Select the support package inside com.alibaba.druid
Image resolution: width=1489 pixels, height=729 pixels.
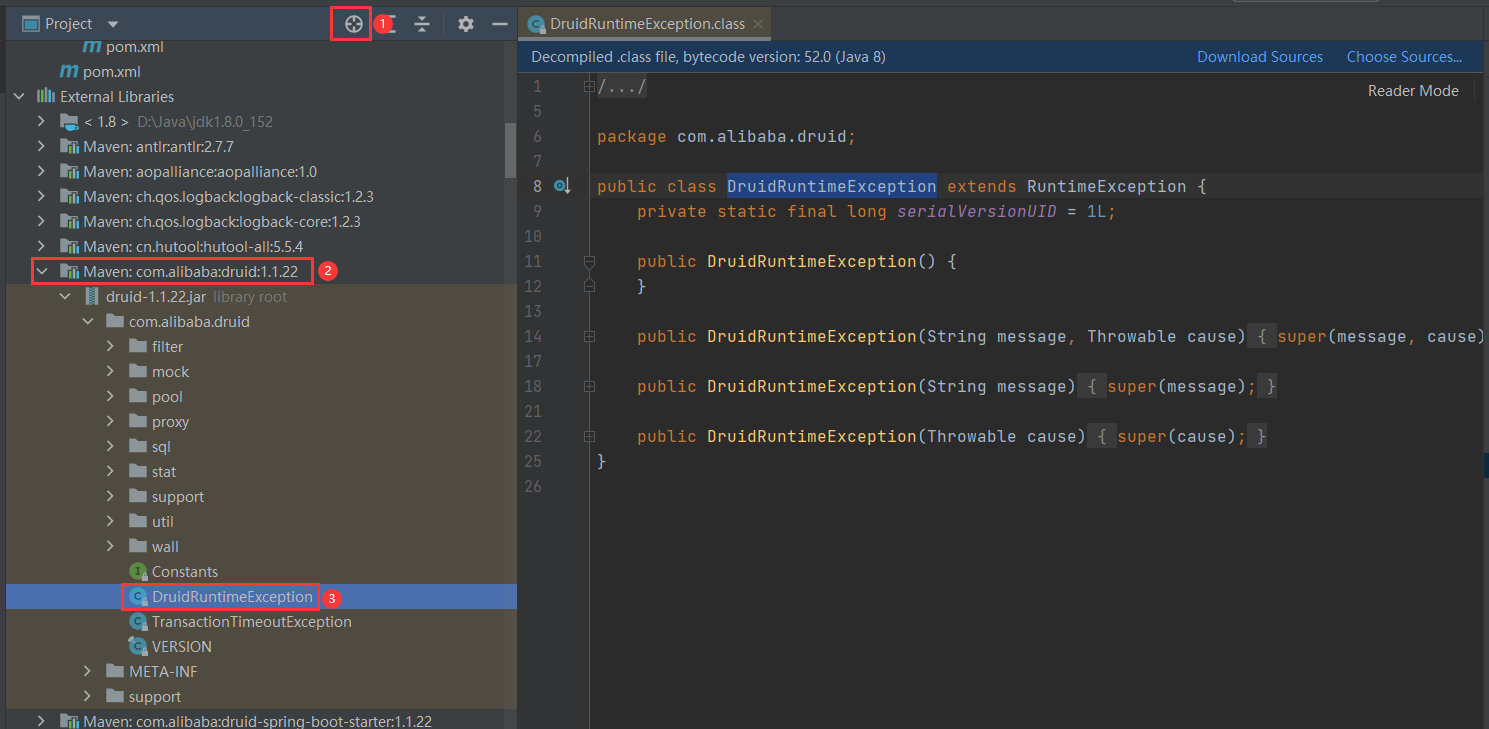[x=178, y=497]
